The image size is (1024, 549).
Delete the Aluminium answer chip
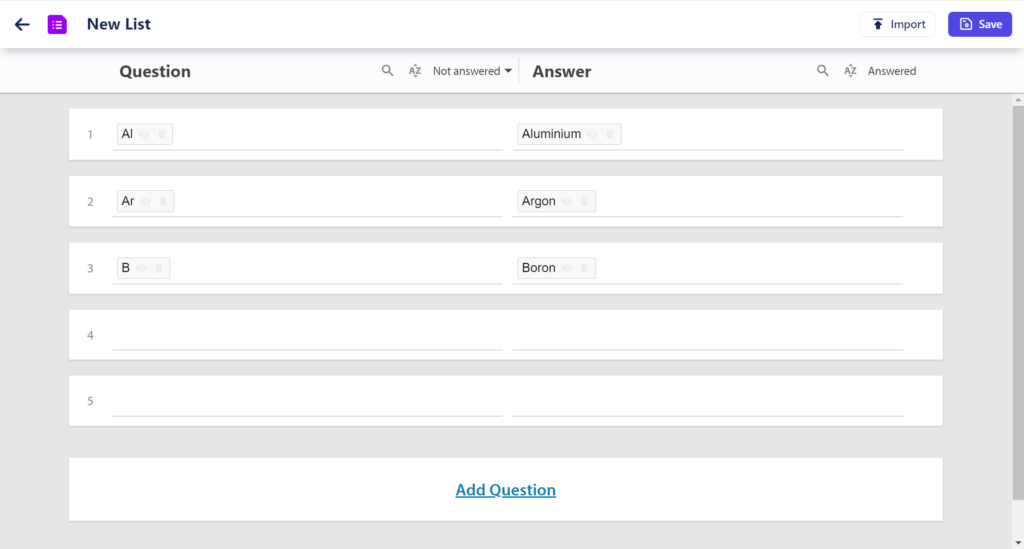pyautogui.click(x=610, y=134)
